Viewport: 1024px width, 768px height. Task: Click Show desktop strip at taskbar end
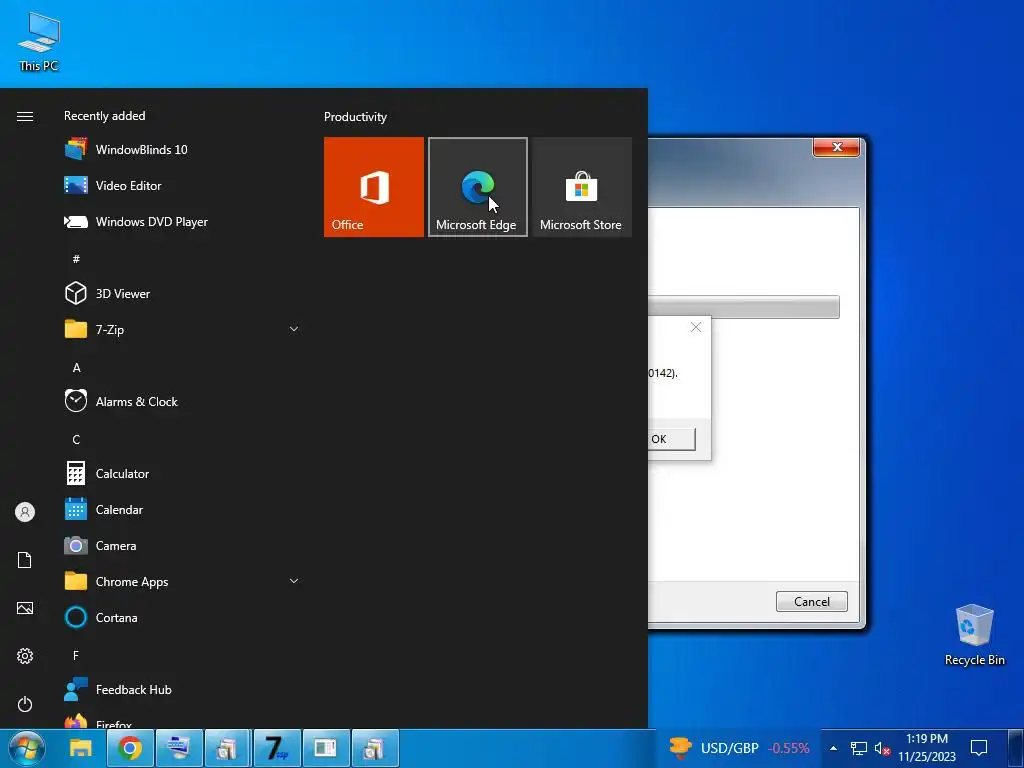1016,748
